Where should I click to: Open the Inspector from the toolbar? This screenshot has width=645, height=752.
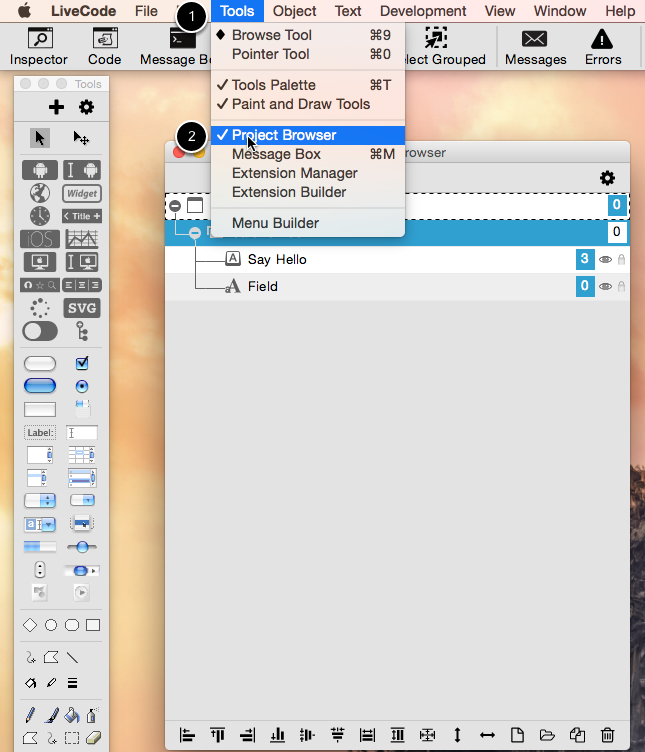pos(39,46)
